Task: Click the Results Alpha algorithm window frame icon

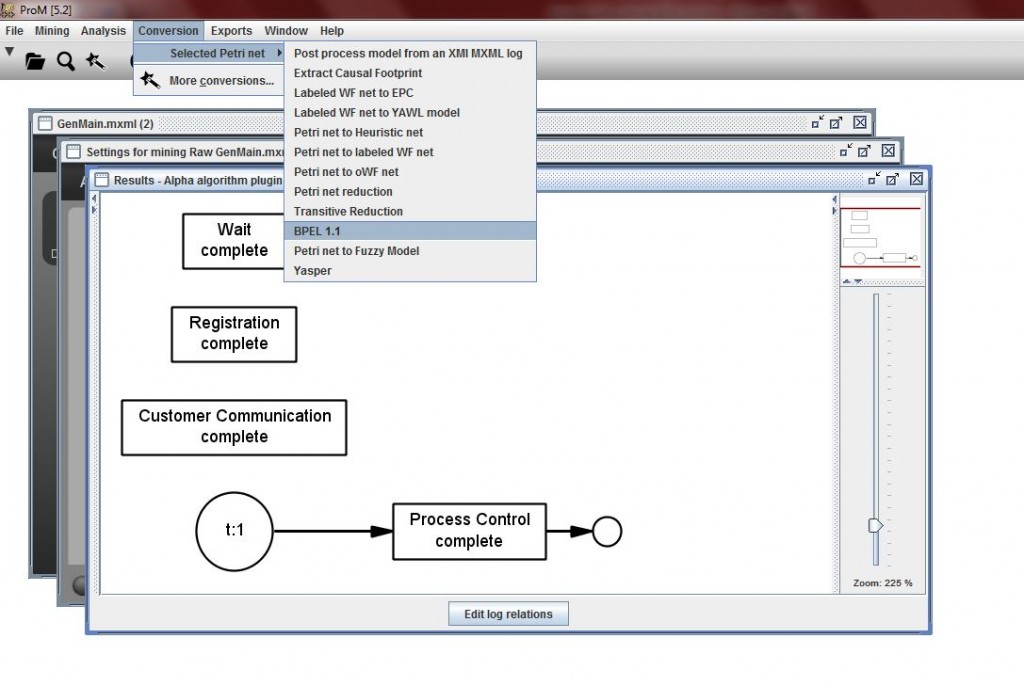Action: (x=101, y=180)
